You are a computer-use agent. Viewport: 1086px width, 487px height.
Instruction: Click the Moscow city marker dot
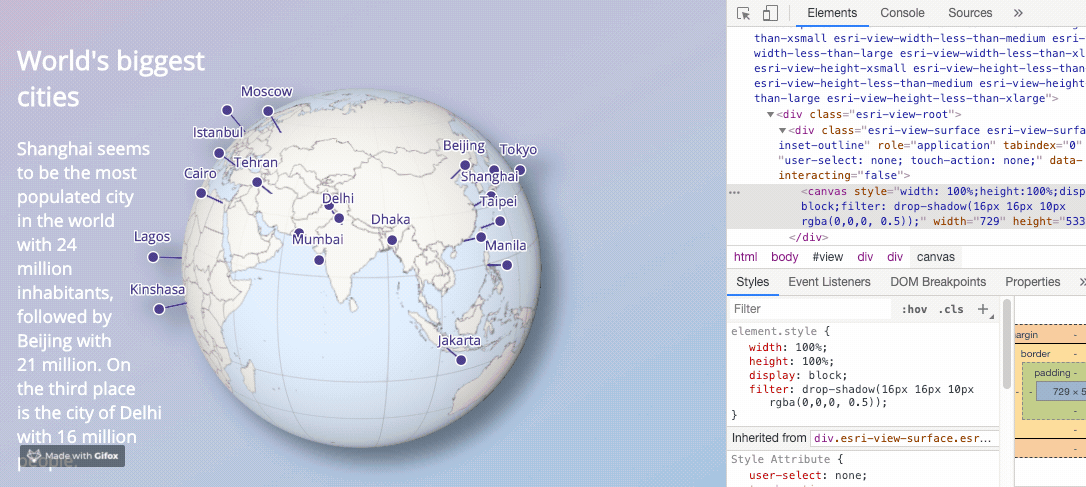click(268, 111)
